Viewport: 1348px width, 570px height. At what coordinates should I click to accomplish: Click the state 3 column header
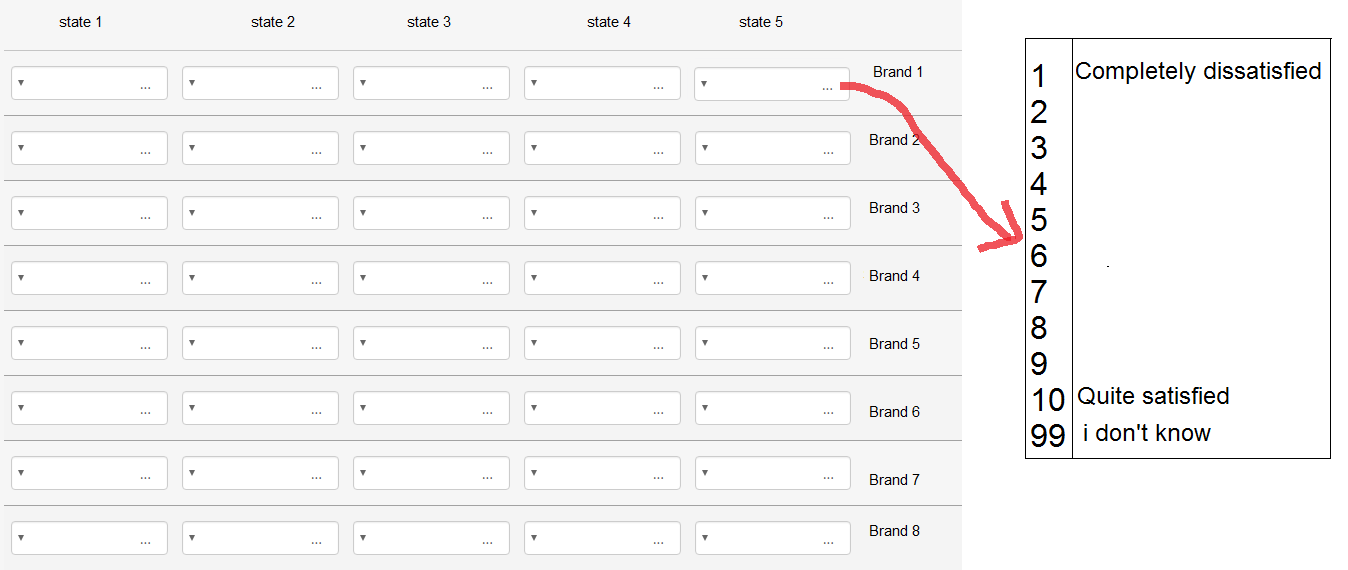tap(429, 22)
